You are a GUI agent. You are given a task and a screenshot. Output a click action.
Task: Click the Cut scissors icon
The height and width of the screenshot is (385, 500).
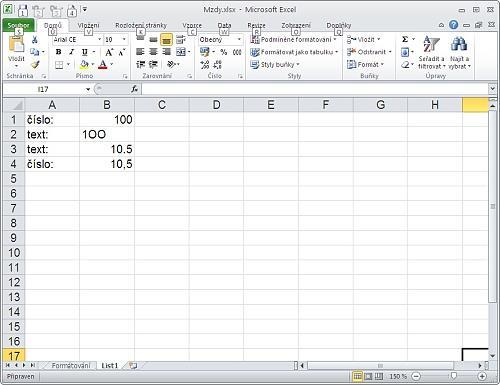click(35, 40)
